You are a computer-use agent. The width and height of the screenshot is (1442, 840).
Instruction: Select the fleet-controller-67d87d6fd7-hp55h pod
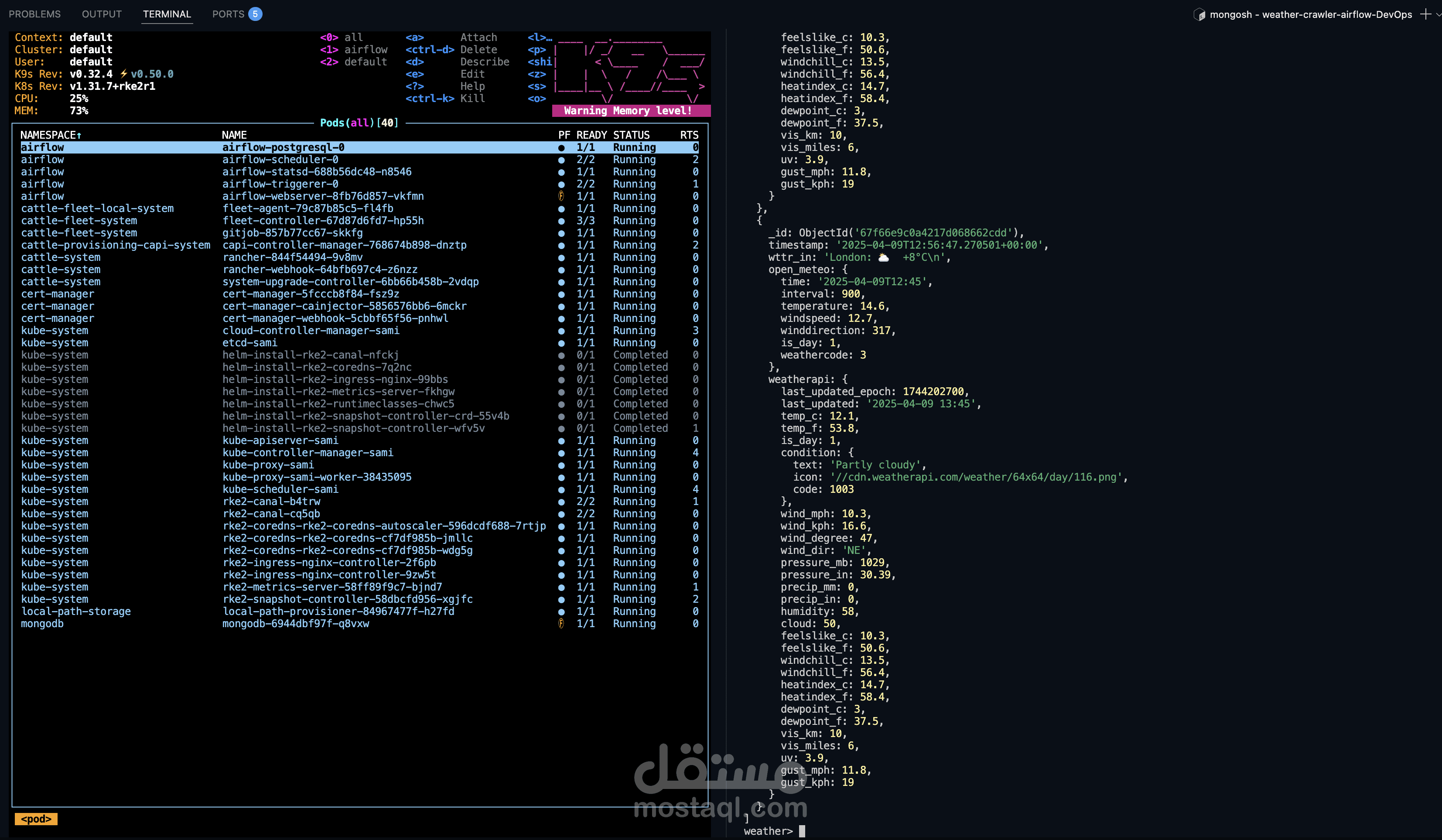[x=323, y=221]
